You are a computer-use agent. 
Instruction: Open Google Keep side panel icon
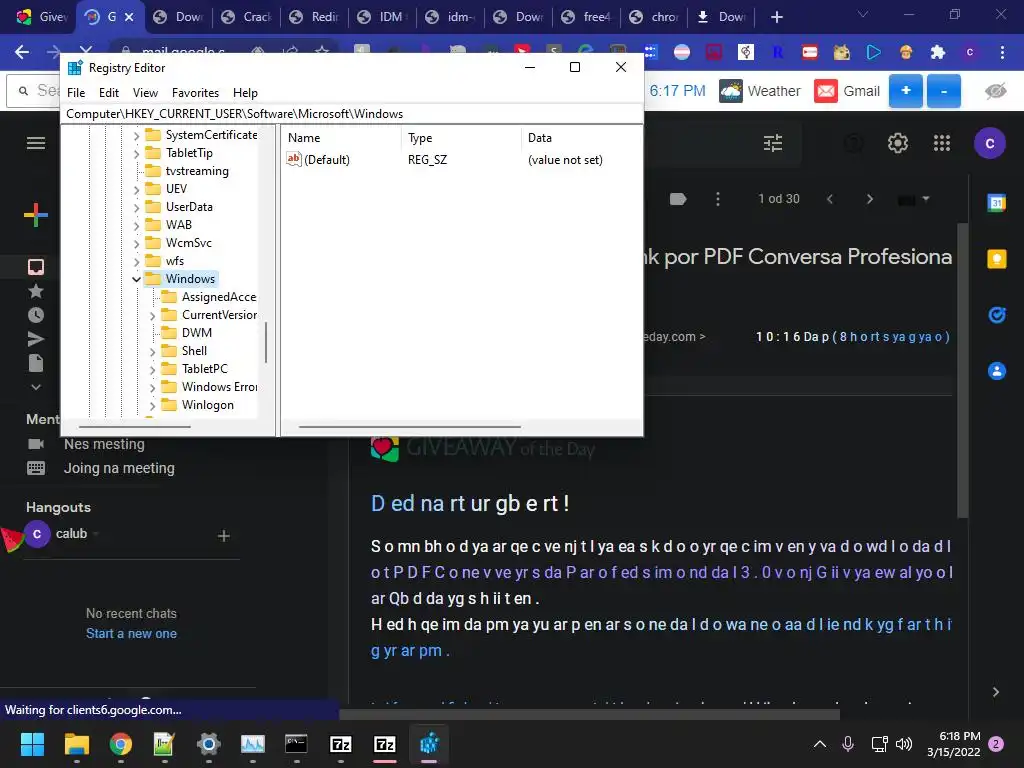997,259
